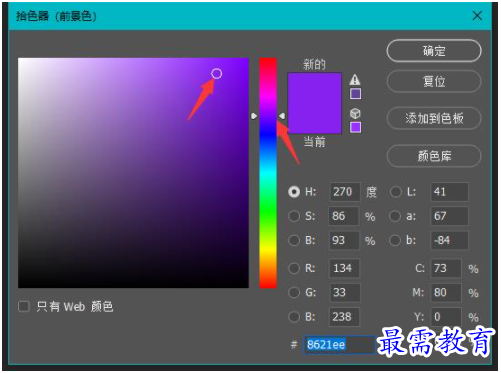Screen dimensions: 501x373
Task: Click the S field showing 86
Action: pyautogui.click(x=344, y=216)
